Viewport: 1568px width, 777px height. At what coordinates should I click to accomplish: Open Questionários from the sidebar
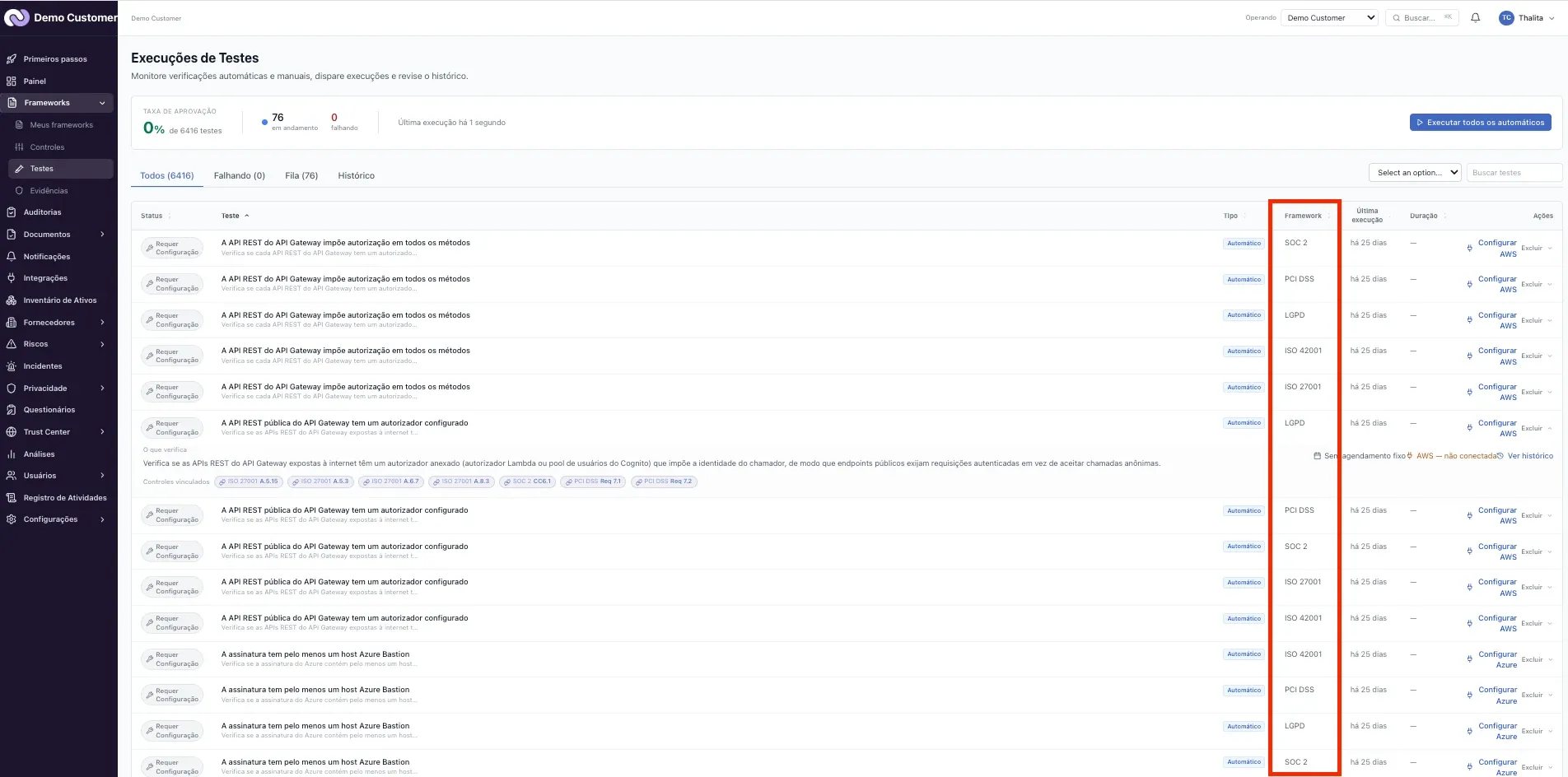click(x=49, y=410)
